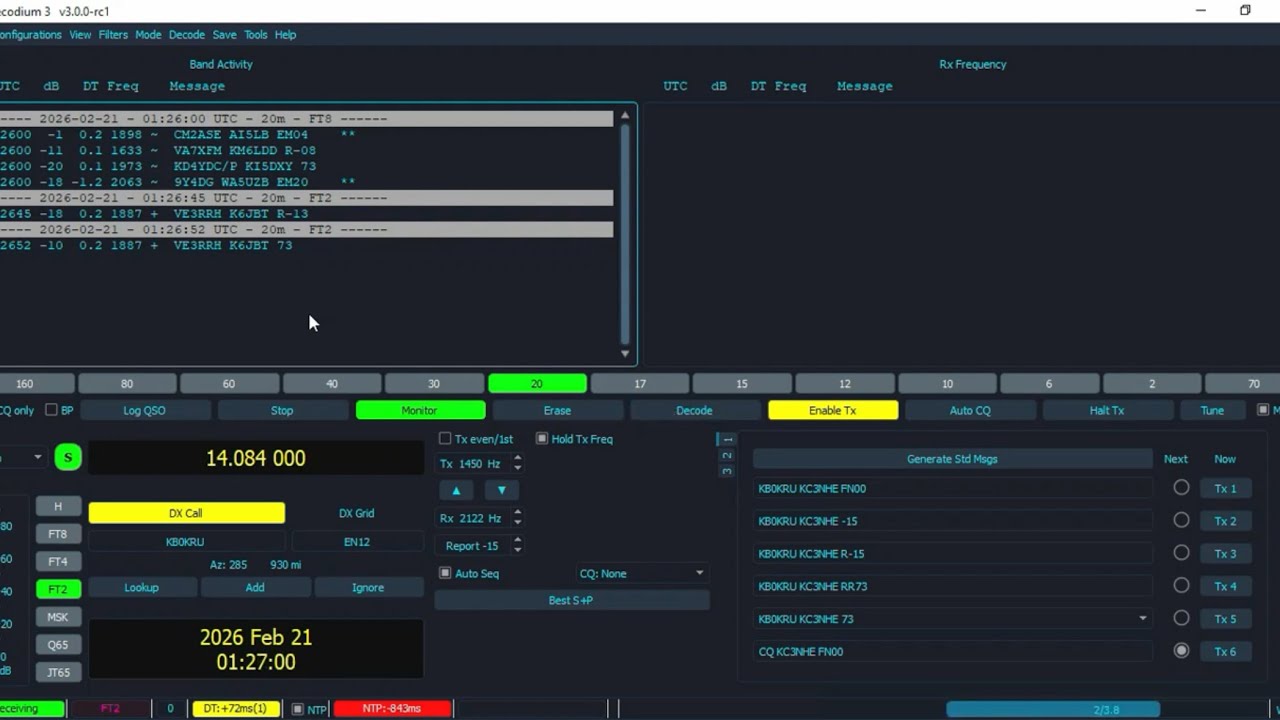Screen dimensions: 1280x720
Task: Switch to FT8 mode button
Action: (x=58, y=534)
